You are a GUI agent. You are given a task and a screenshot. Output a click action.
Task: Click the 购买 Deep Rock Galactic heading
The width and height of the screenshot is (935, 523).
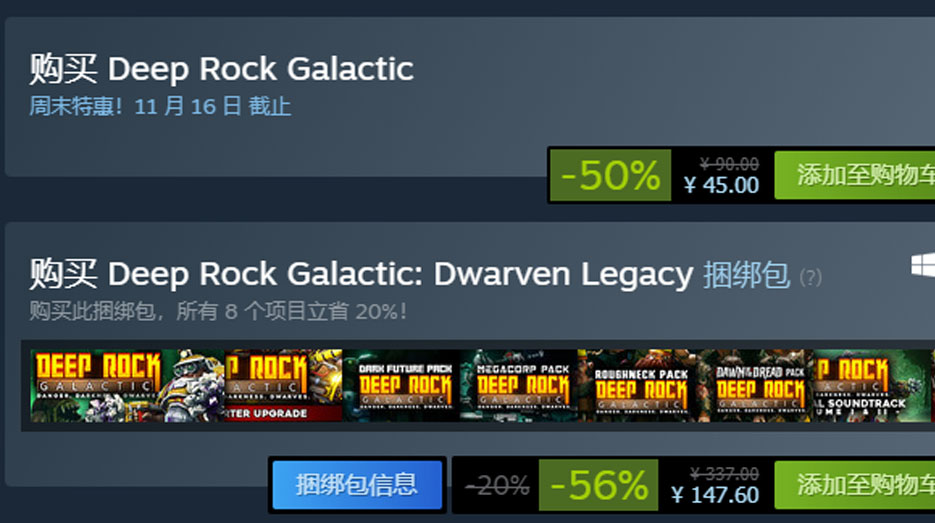pyautogui.click(x=221, y=69)
